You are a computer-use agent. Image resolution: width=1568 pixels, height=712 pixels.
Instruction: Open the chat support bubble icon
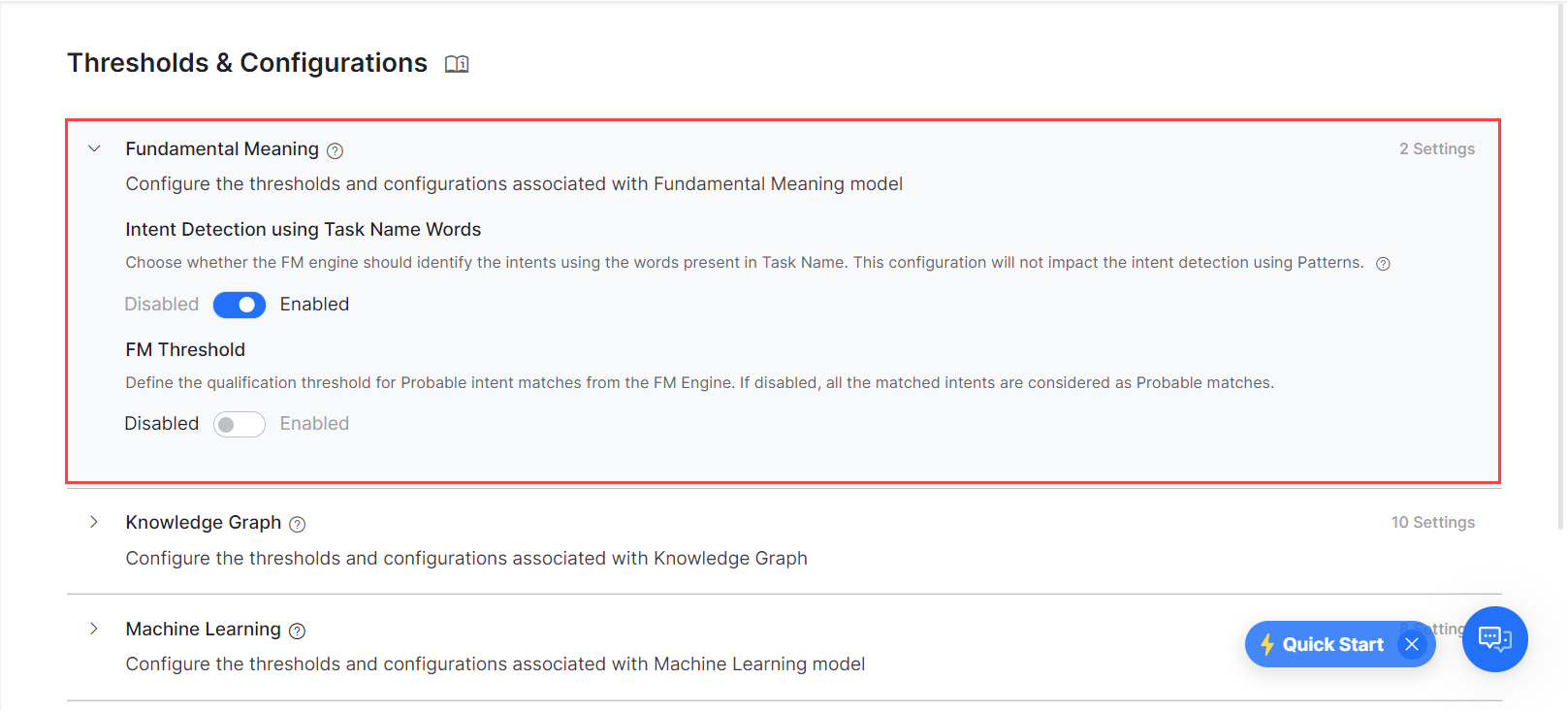(1494, 638)
